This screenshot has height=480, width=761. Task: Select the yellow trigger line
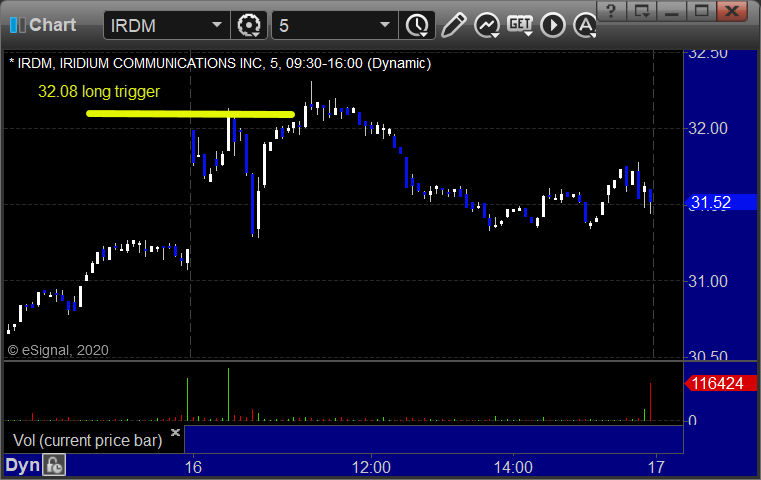tap(190, 114)
